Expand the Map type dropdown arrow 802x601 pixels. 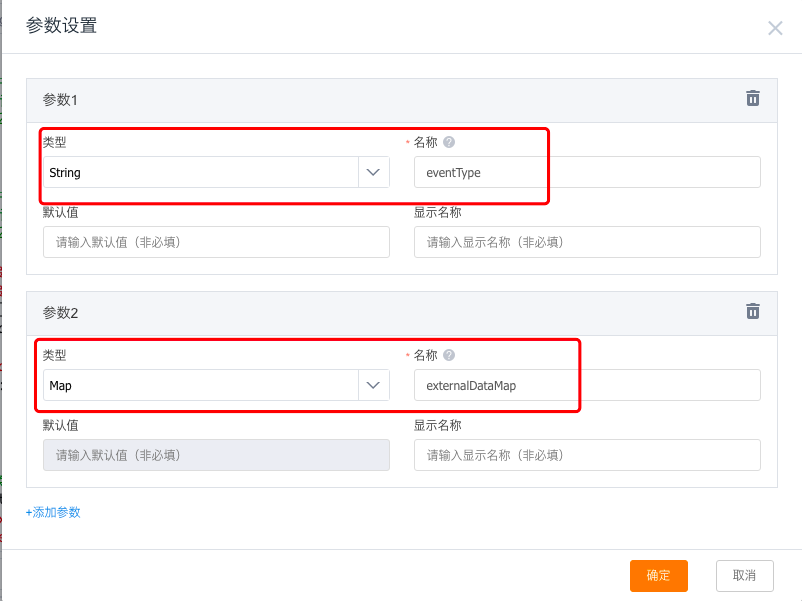pyautogui.click(x=373, y=385)
